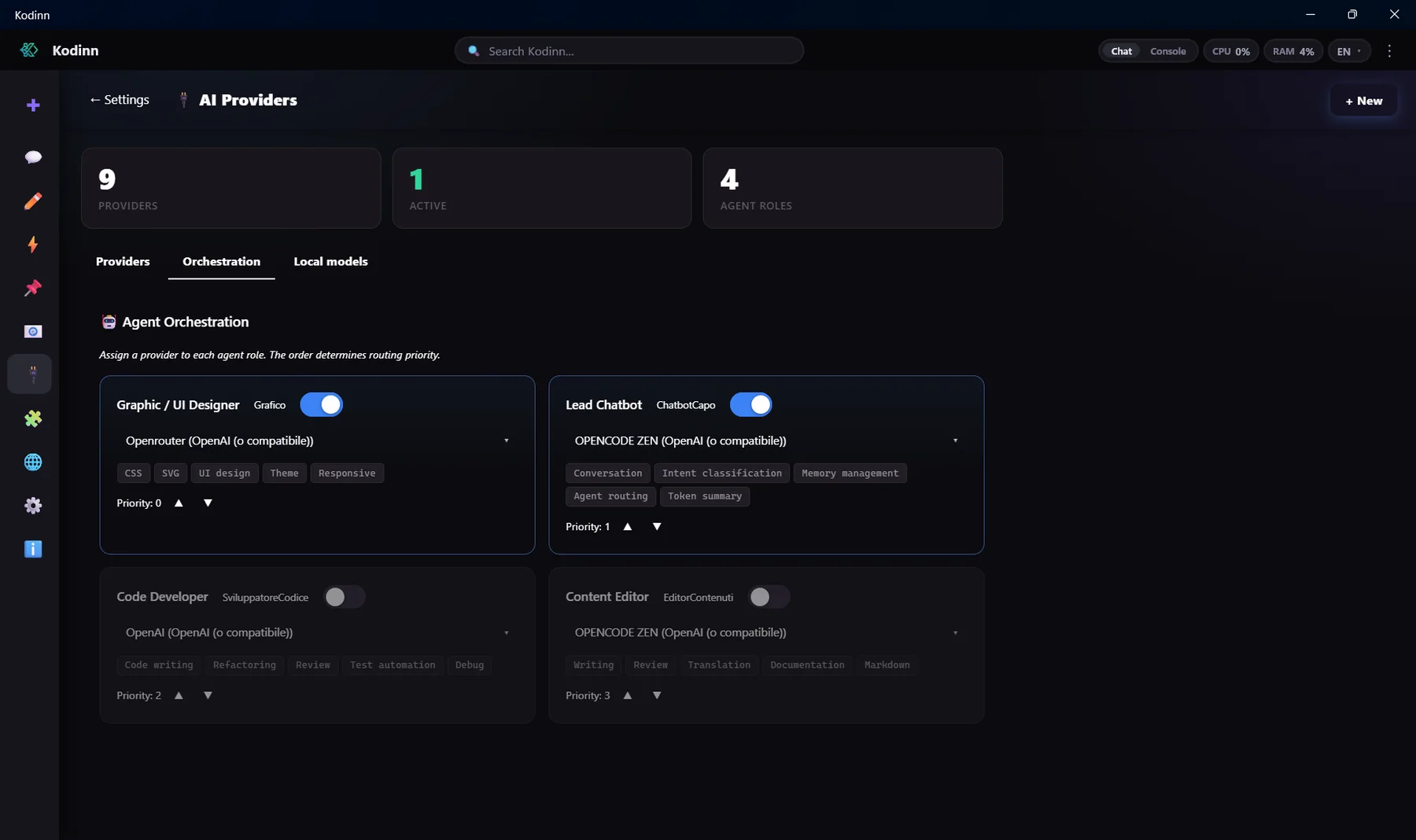Click the blue info sidebar icon
1416x840 pixels.
[33, 549]
